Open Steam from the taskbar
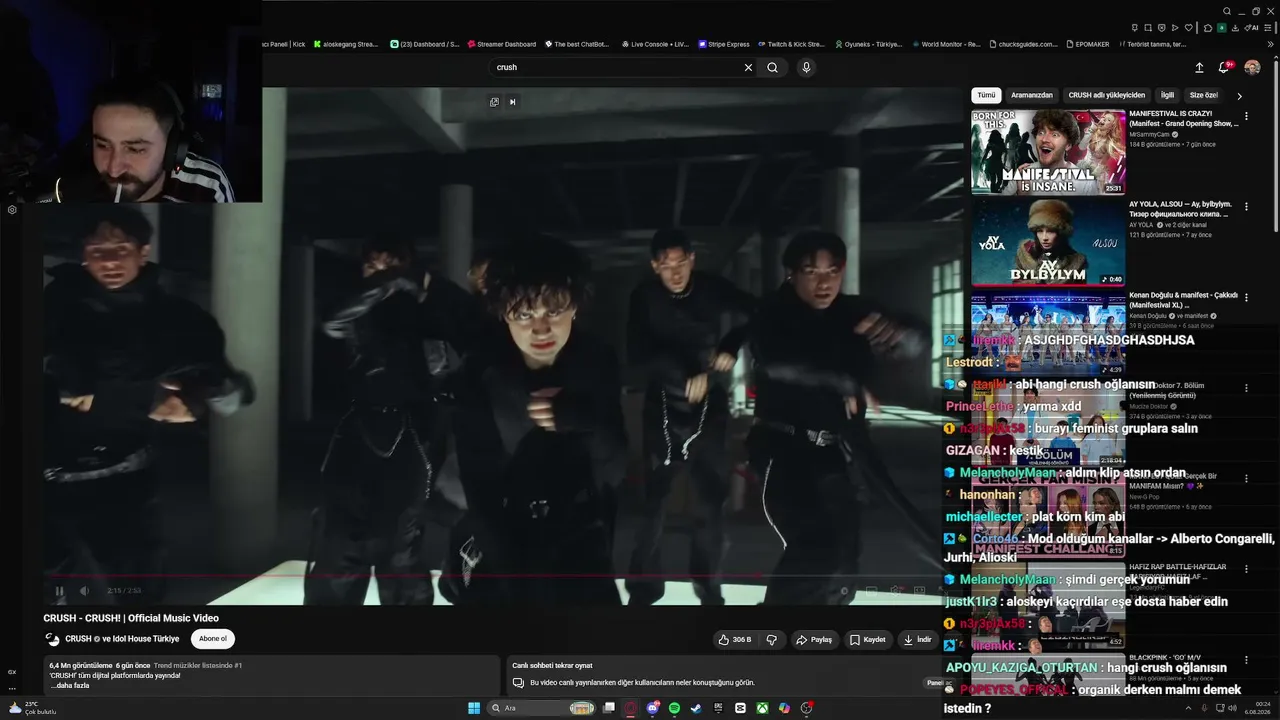 tap(697, 708)
